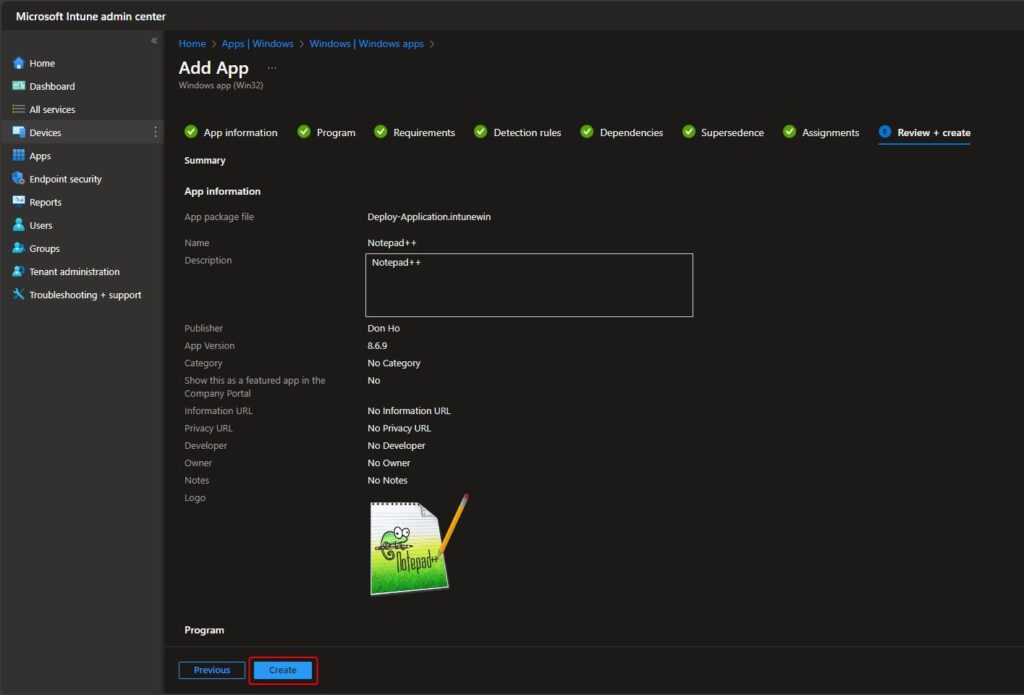The height and width of the screenshot is (695, 1024).
Task: Open Troubleshooting + support in sidebar
Action: (x=85, y=295)
